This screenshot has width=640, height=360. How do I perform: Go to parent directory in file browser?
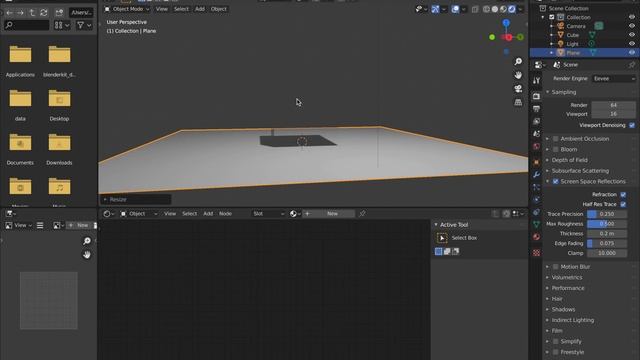pyautogui.click(x=32, y=13)
